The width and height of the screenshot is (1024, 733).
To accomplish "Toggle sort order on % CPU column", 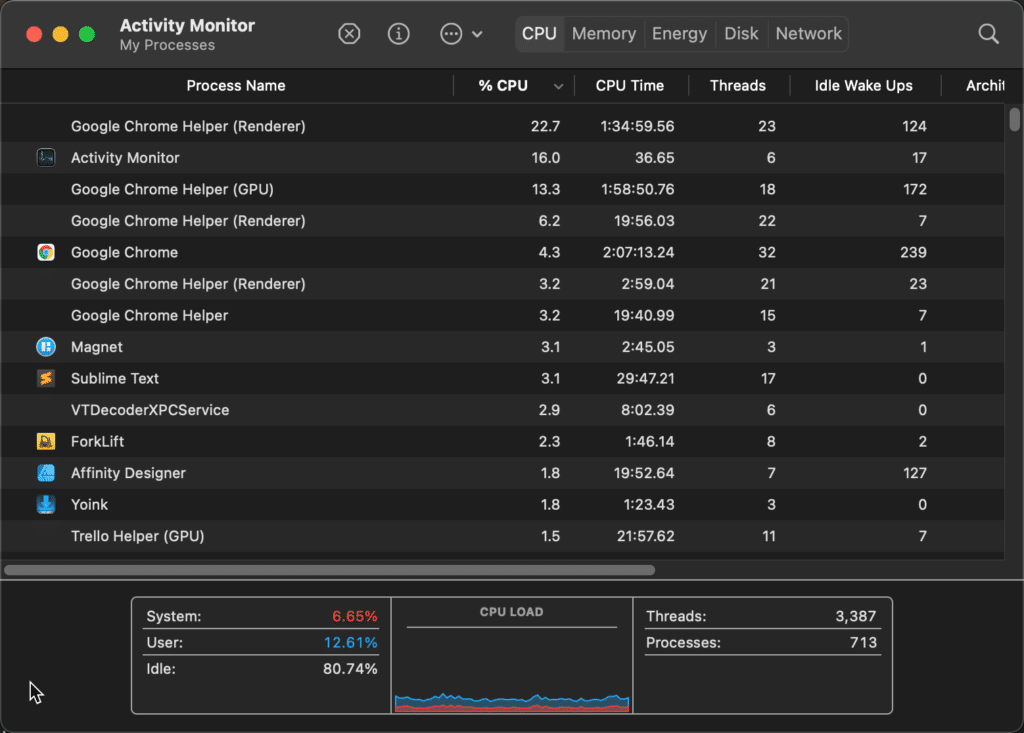I will tap(514, 86).
